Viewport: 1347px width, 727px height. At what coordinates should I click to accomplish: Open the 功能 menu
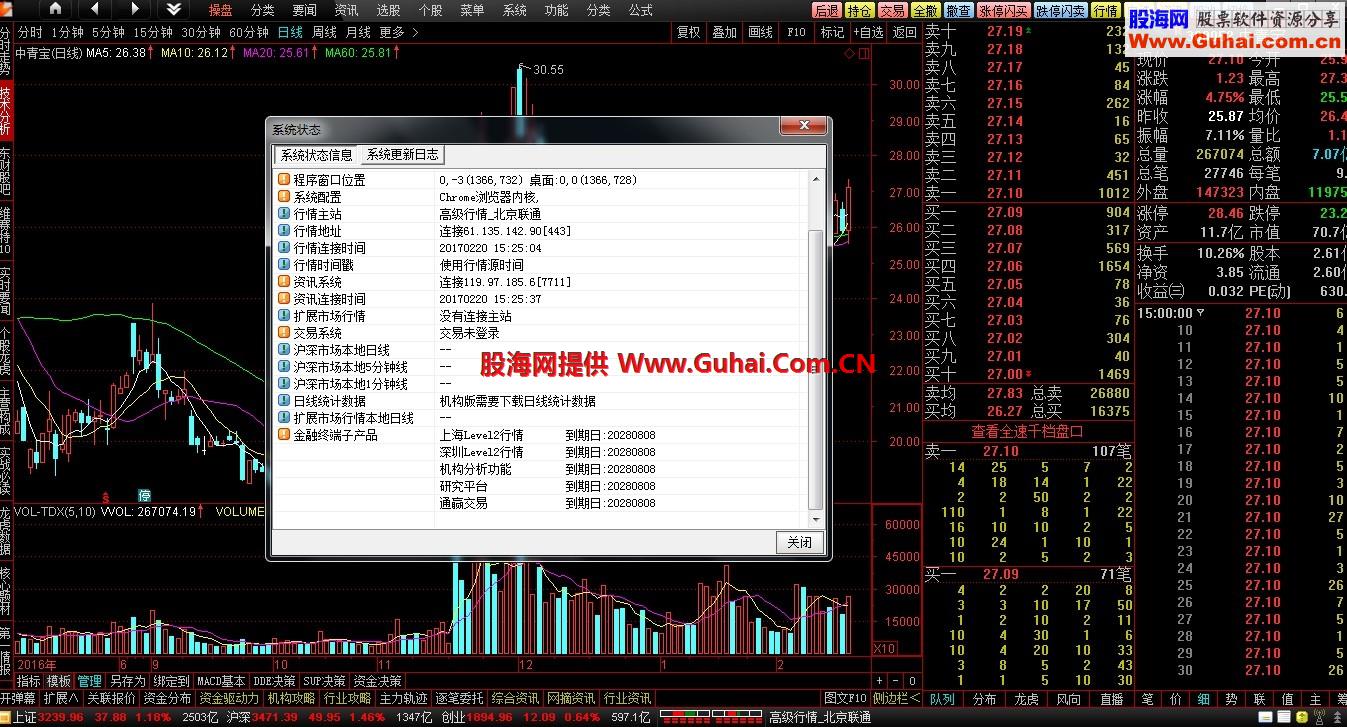tap(556, 10)
